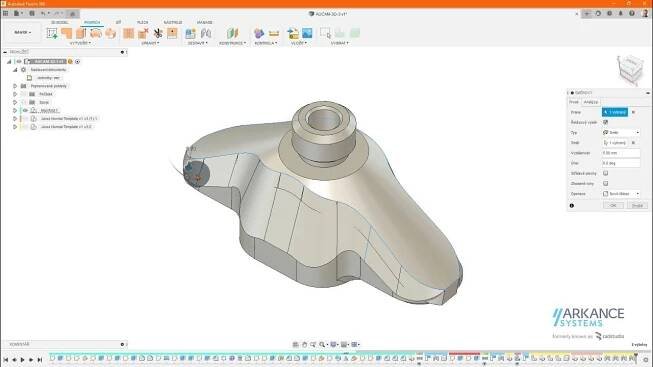
Task: Click the Measure ruler icon in KONTROLA group
Action: pos(274,33)
